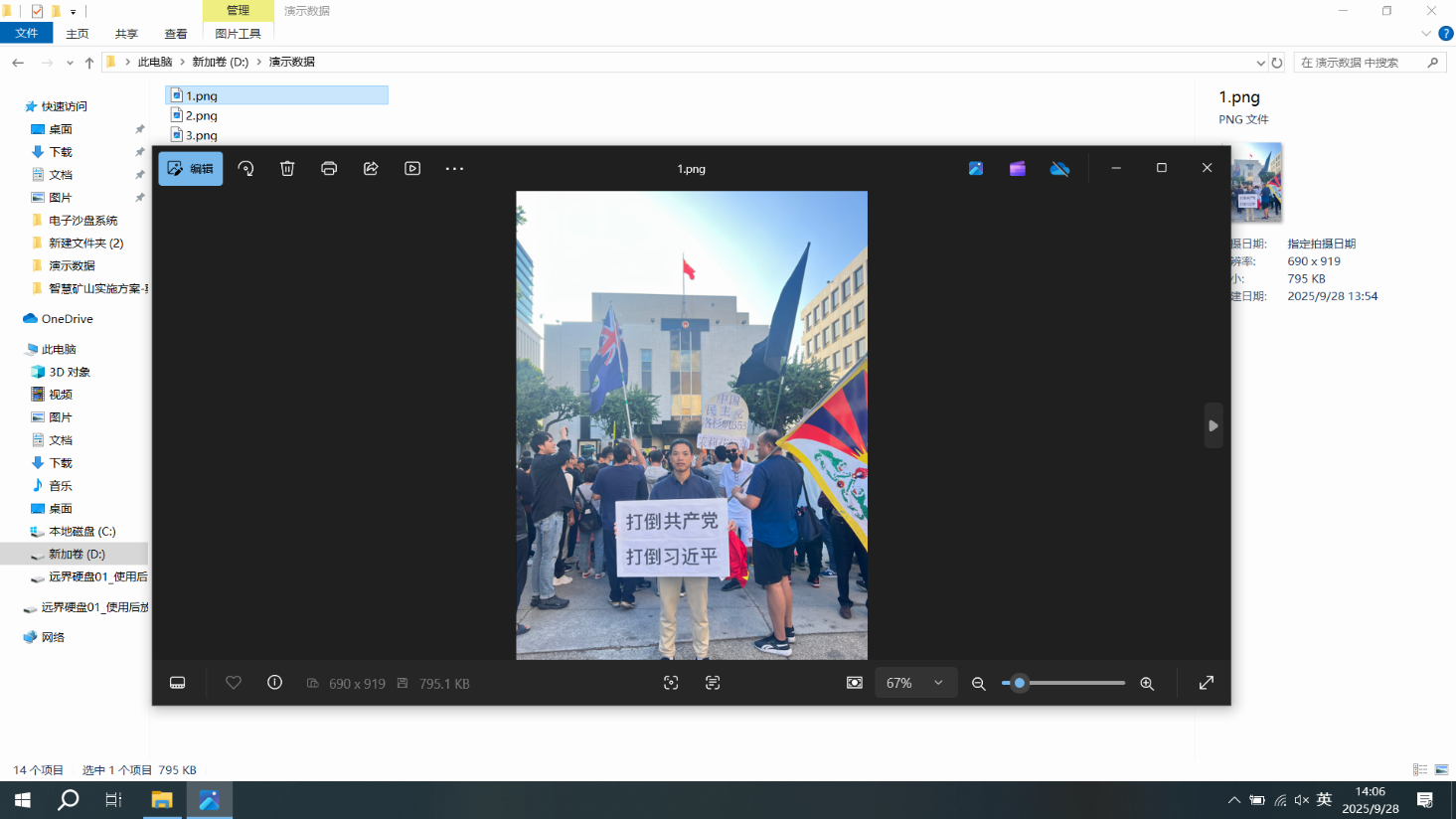The height and width of the screenshot is (819, 1456).
Task: Click the 编辑 button in Photos
Action: pos(191,169)
